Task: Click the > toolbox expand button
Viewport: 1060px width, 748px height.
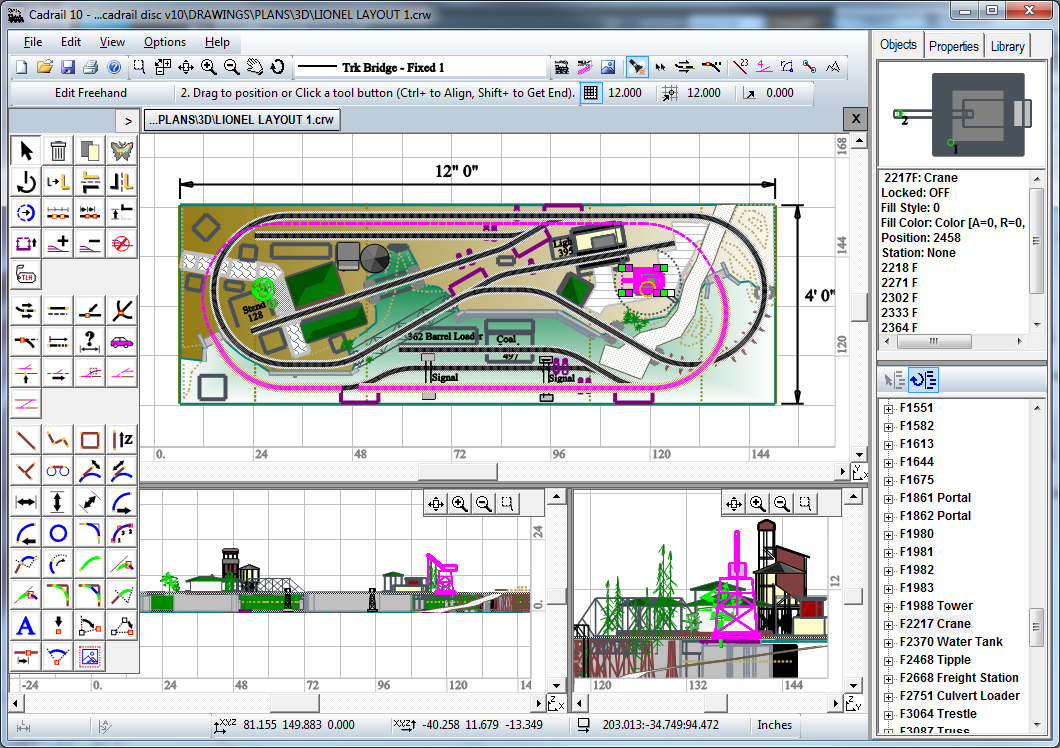Action: pos(128,121)
